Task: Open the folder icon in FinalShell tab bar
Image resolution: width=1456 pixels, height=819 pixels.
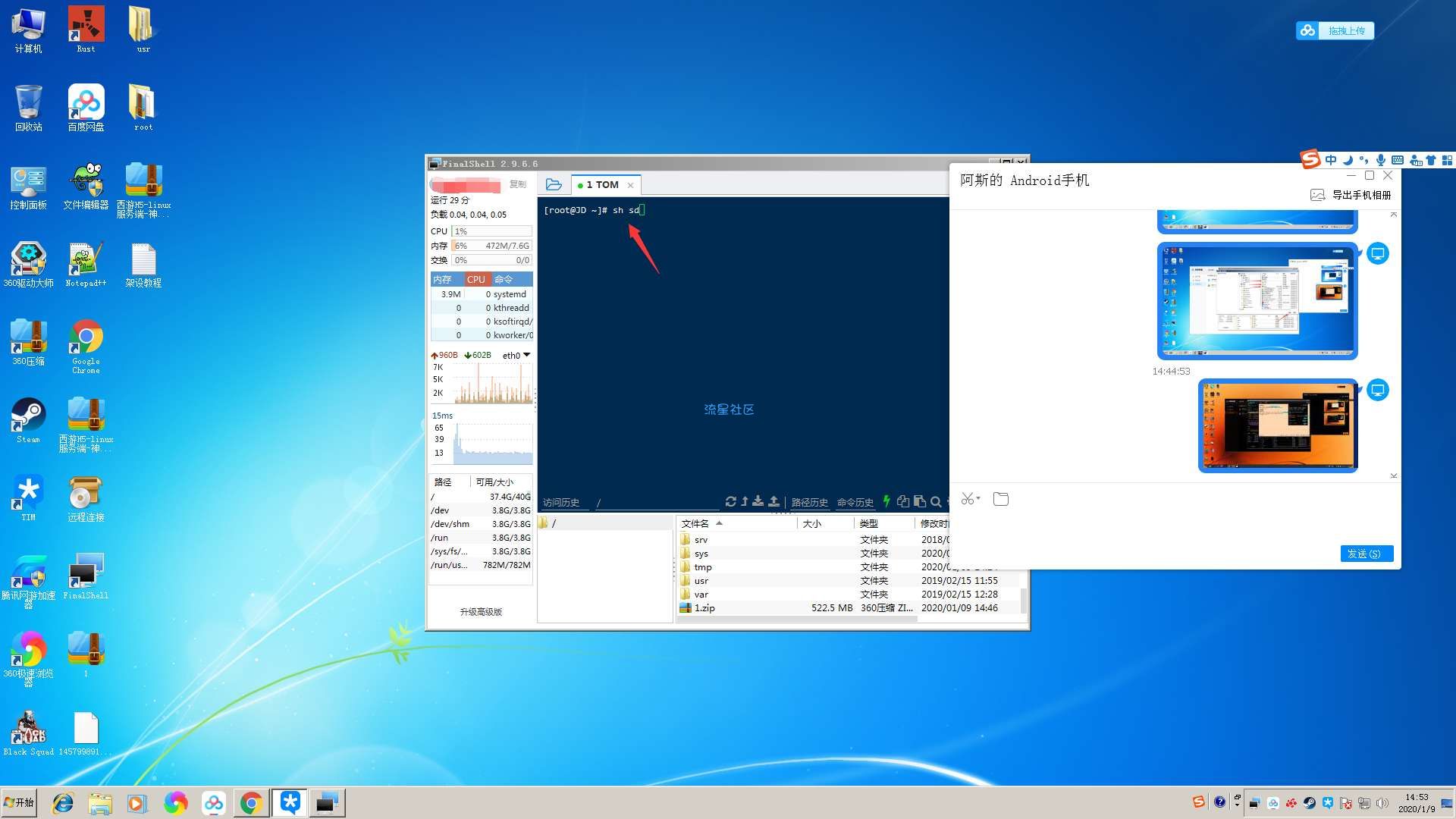Action: click(554, 184)
